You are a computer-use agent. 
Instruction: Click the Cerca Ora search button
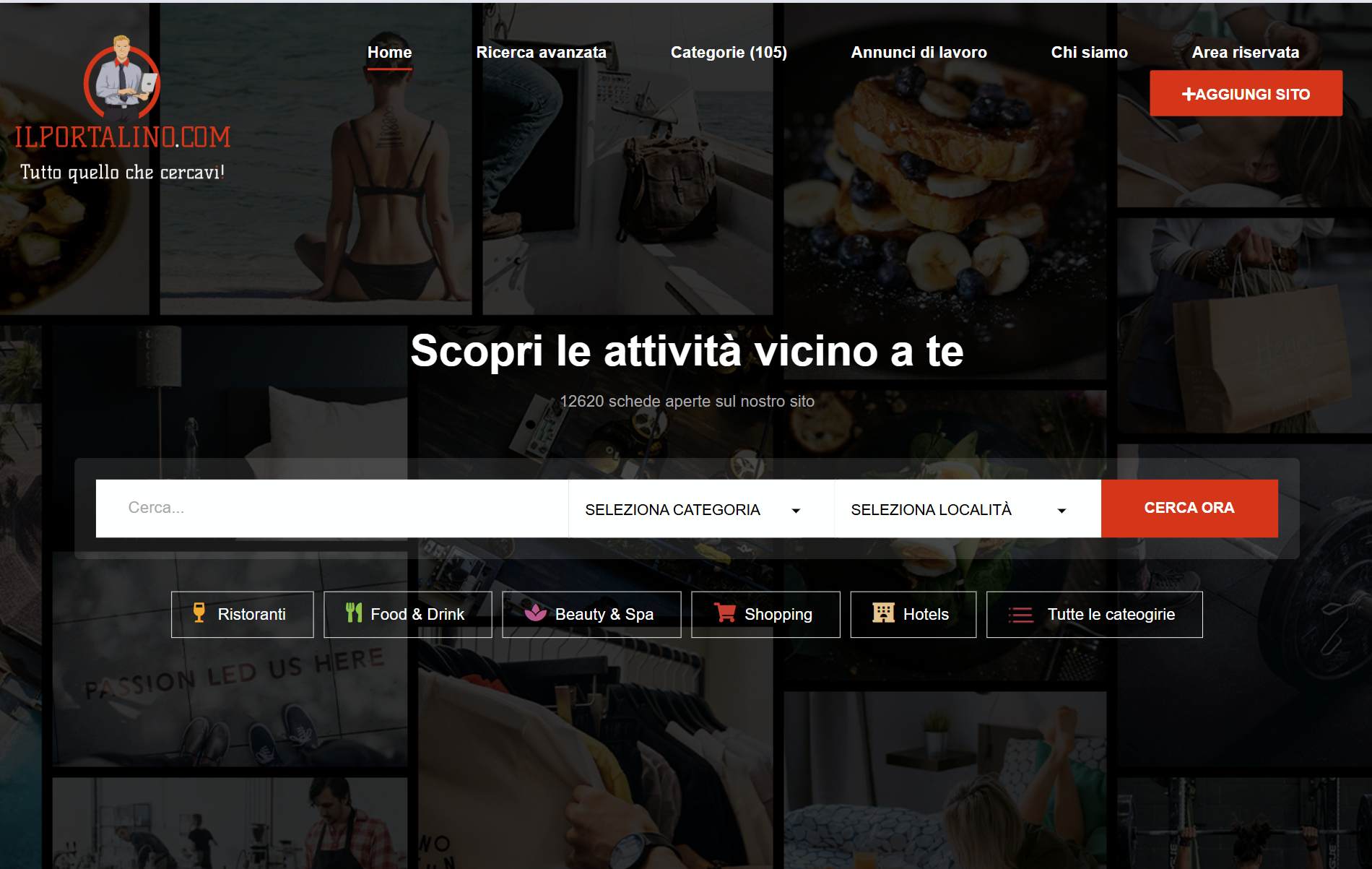pos(1189,508)
